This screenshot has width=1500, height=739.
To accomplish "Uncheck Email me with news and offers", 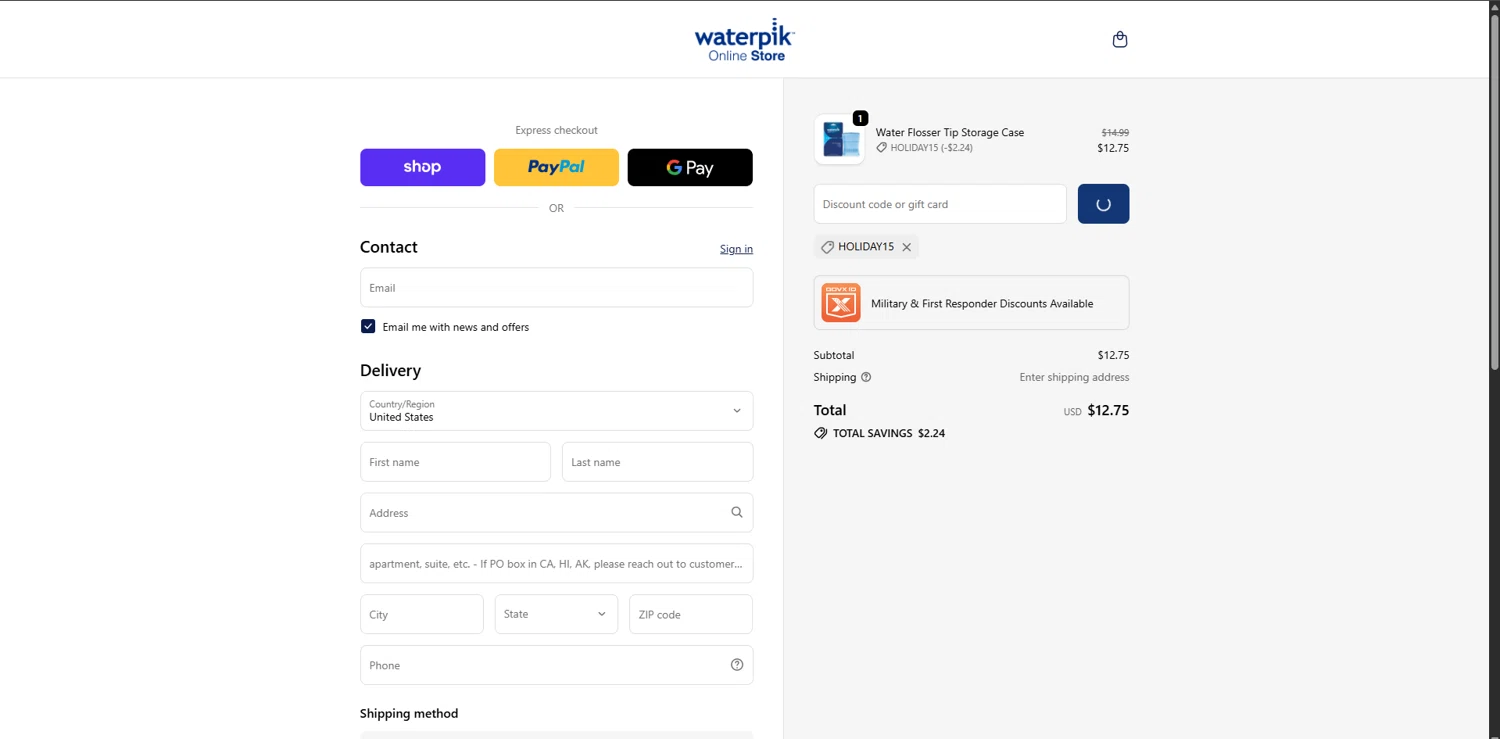I will point(368,326).
